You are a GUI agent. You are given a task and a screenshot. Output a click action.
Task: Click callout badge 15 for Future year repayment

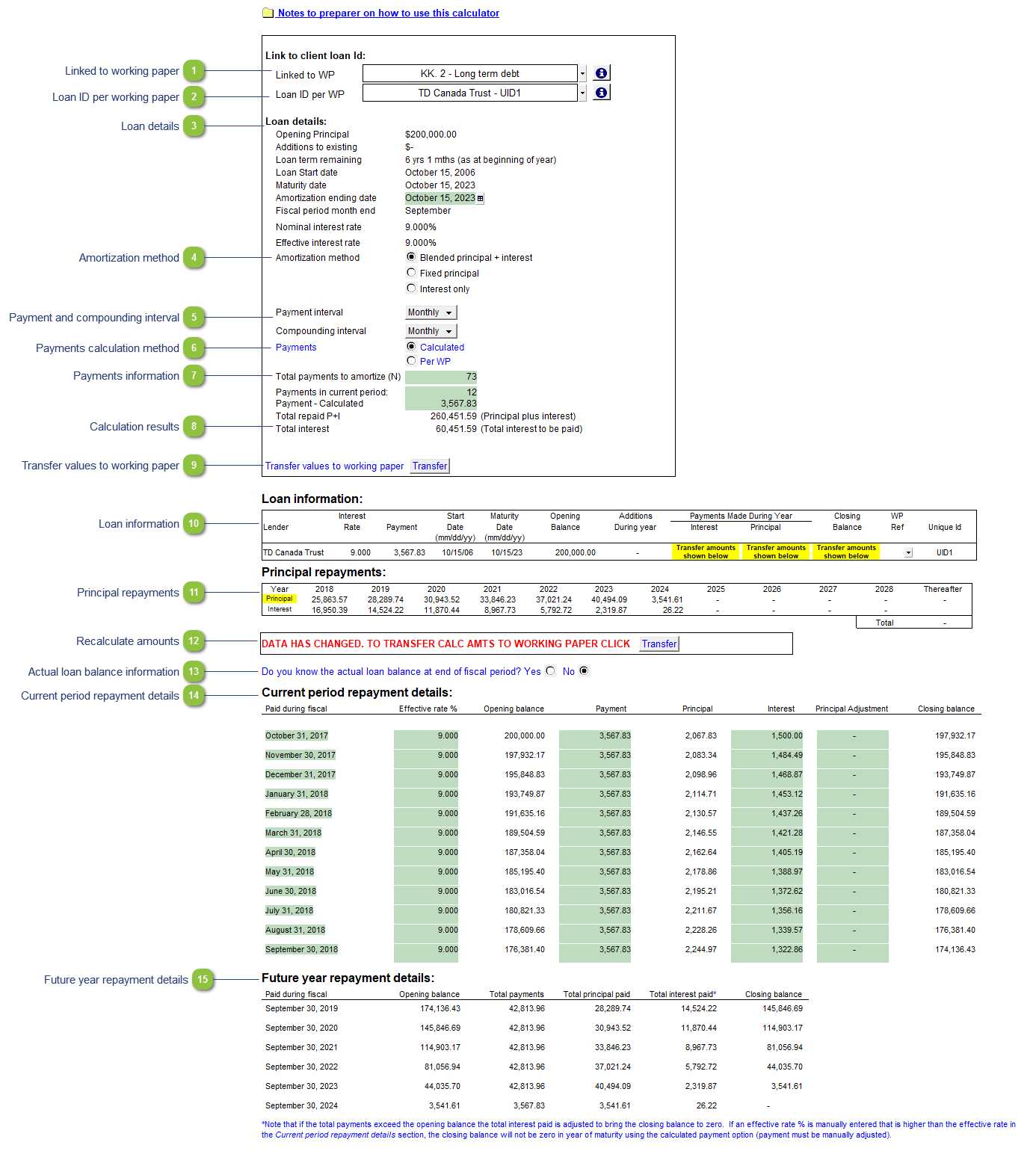203,979
